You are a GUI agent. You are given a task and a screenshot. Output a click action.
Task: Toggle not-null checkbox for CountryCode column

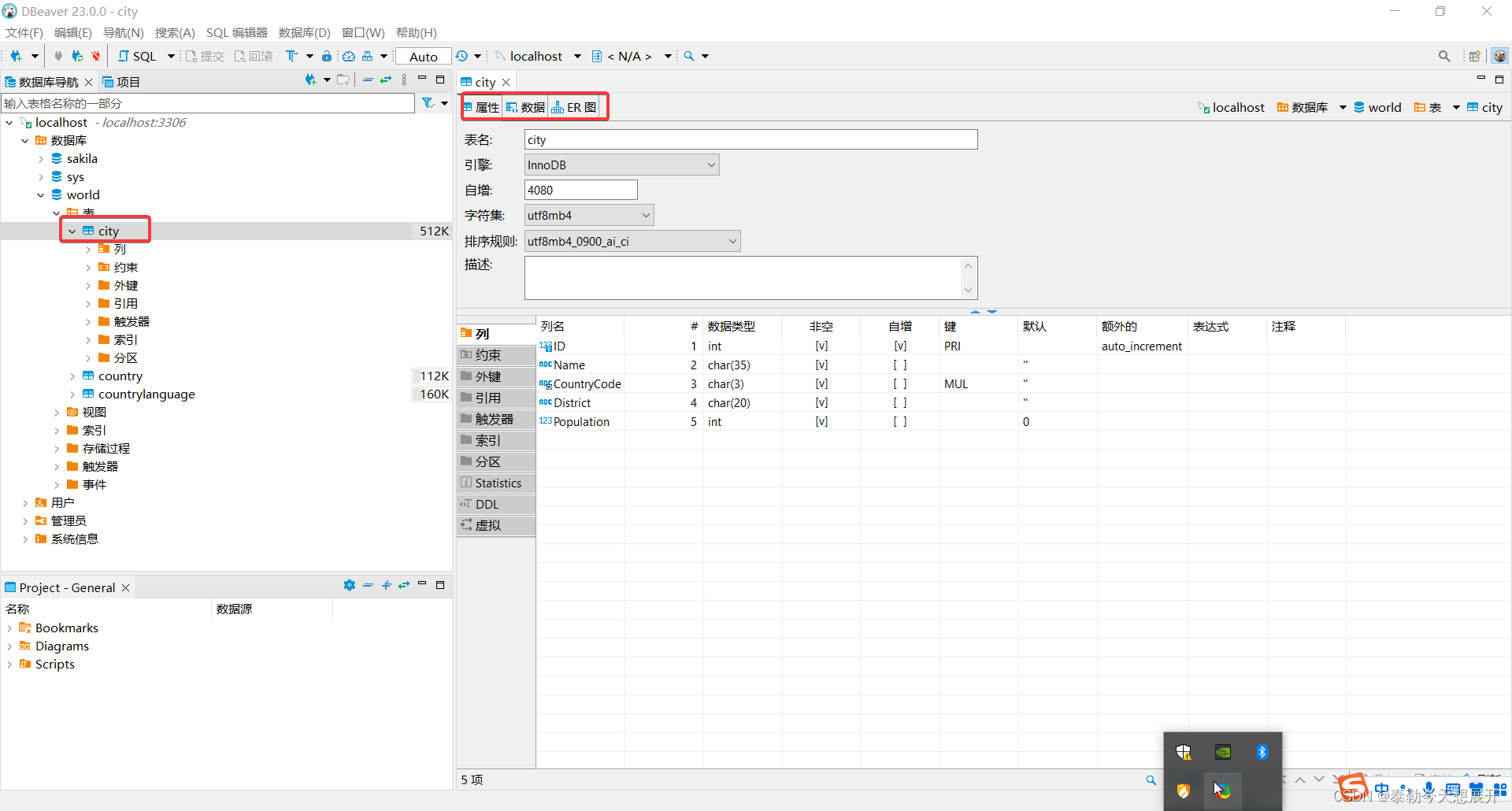pos(821,384)
